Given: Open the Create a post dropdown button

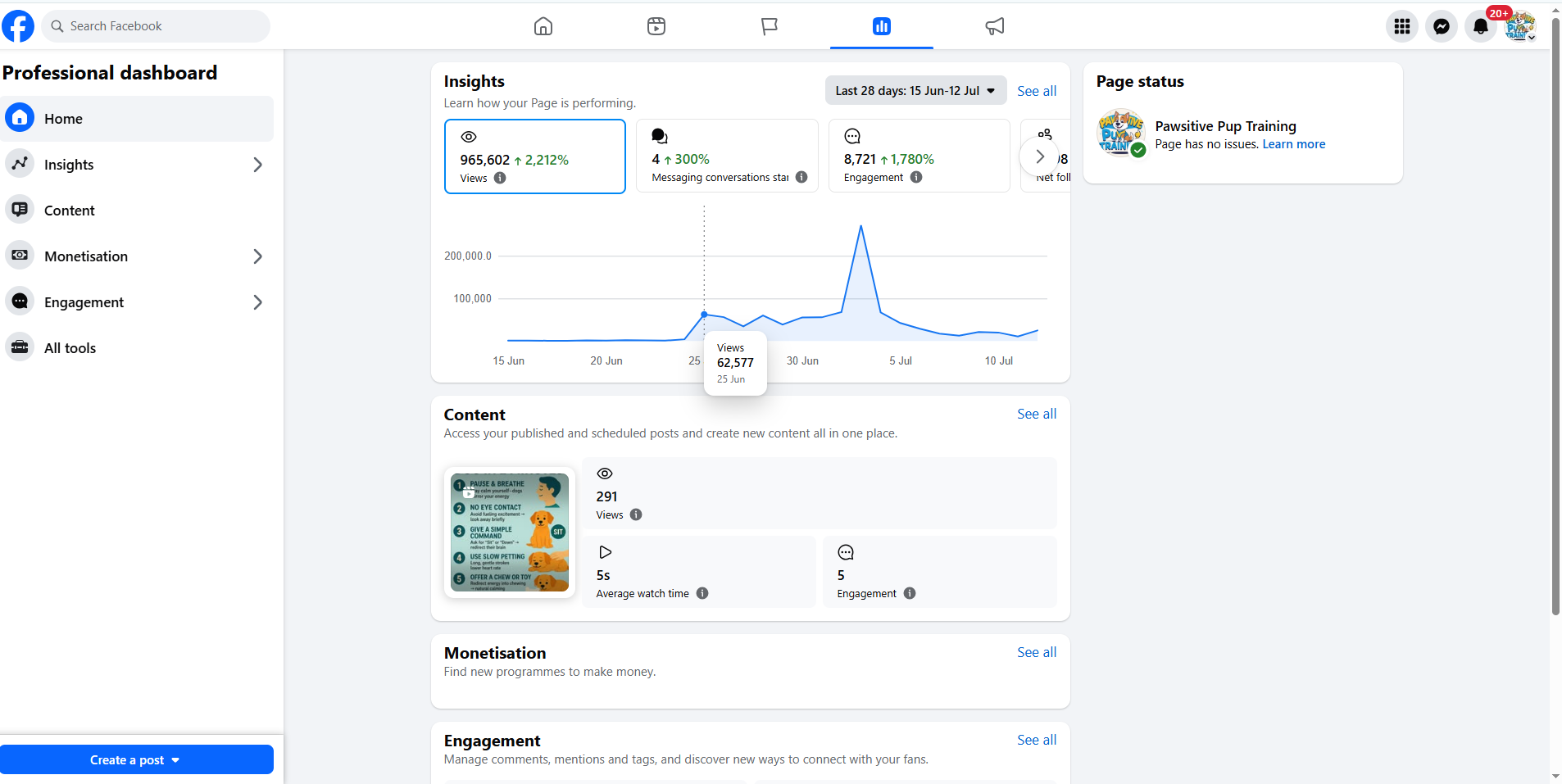Looking at the screenshot, I should point(137,759).
